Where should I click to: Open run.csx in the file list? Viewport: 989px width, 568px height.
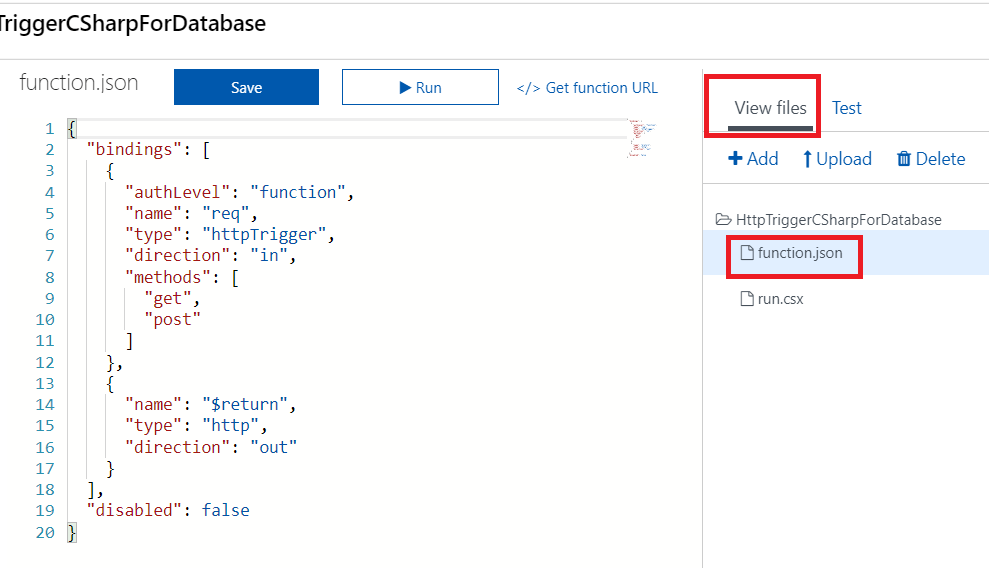click(x=772, y=299)
